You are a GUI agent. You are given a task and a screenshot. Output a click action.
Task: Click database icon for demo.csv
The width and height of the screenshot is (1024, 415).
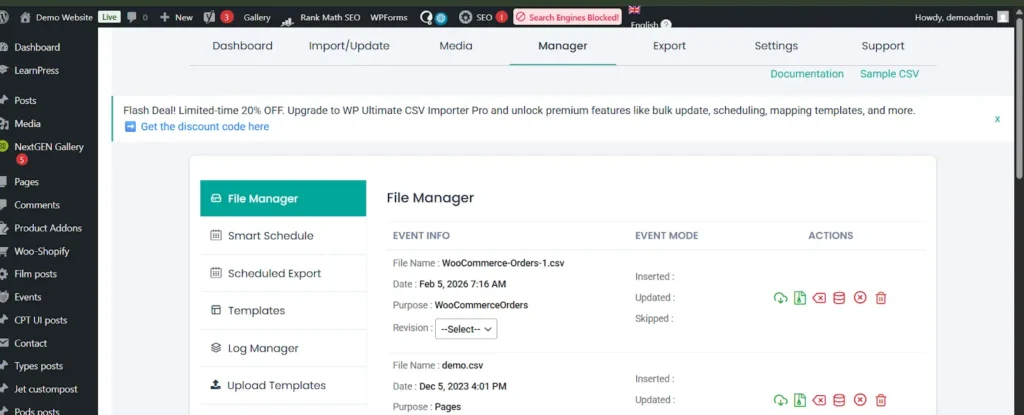(x=839, y=400)
